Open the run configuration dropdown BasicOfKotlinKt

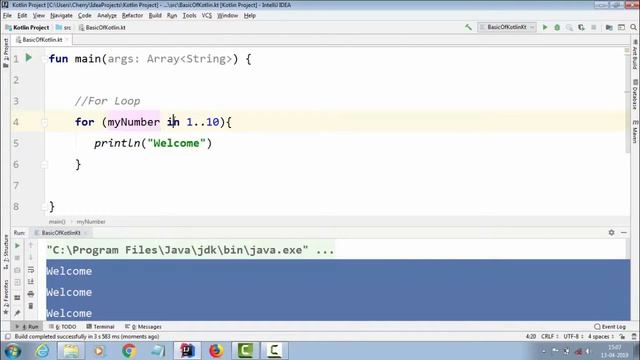pos(507,27)
